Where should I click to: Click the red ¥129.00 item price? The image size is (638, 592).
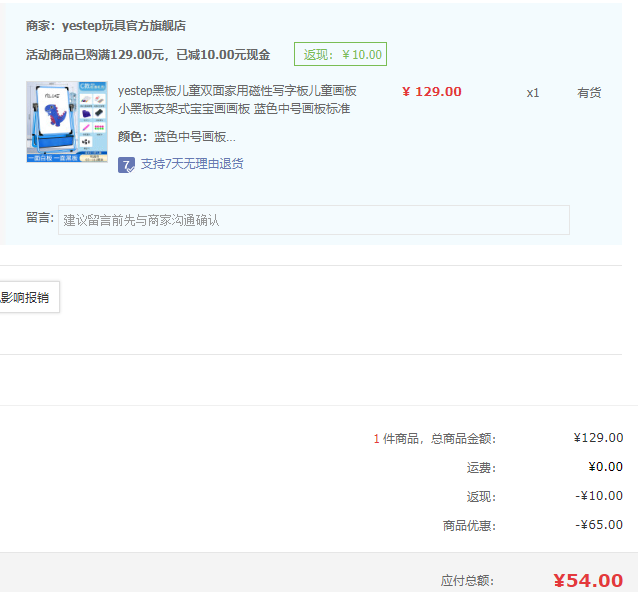click(431, 92)
